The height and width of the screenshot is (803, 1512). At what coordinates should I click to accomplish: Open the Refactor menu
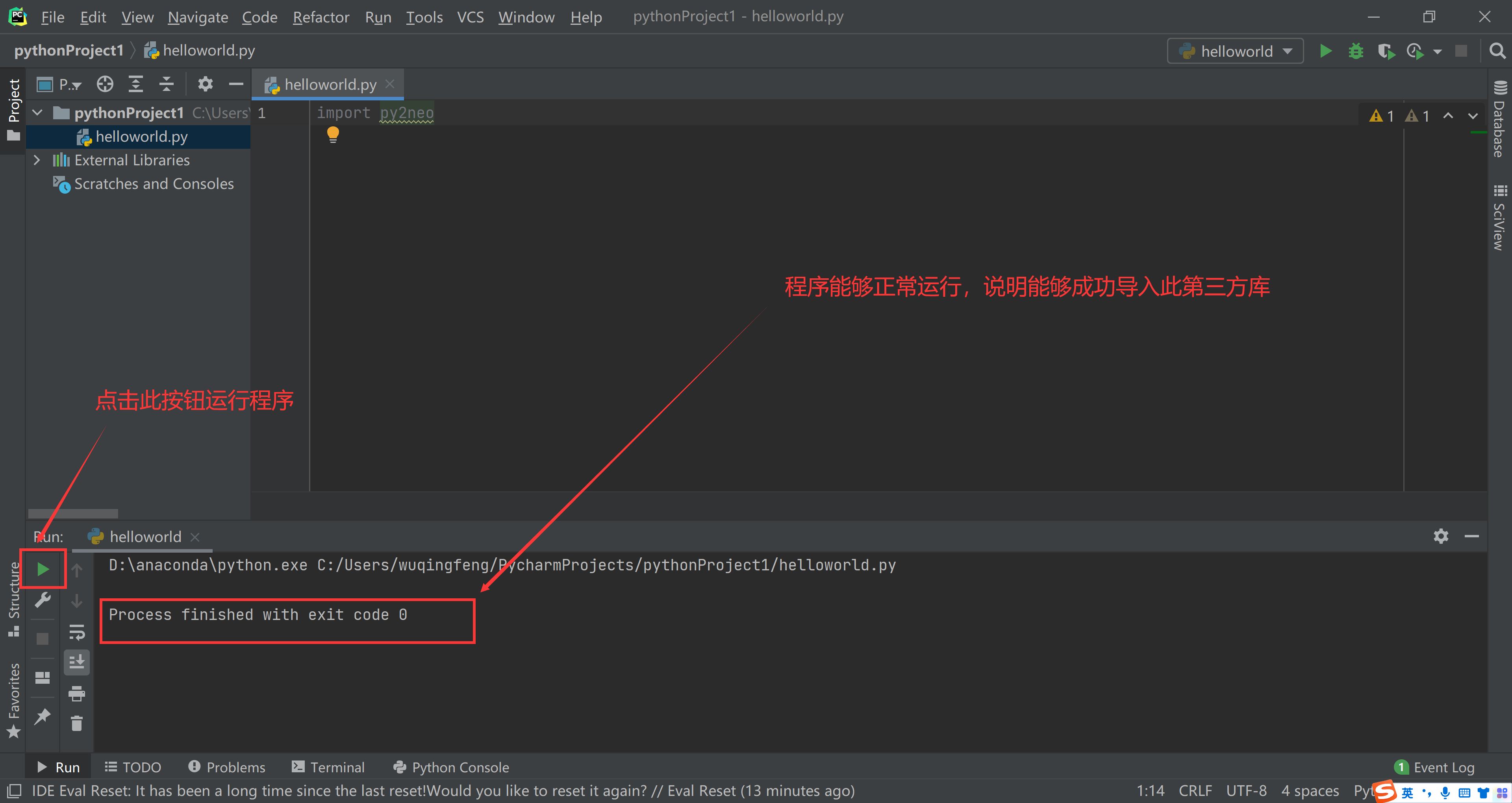321,17
